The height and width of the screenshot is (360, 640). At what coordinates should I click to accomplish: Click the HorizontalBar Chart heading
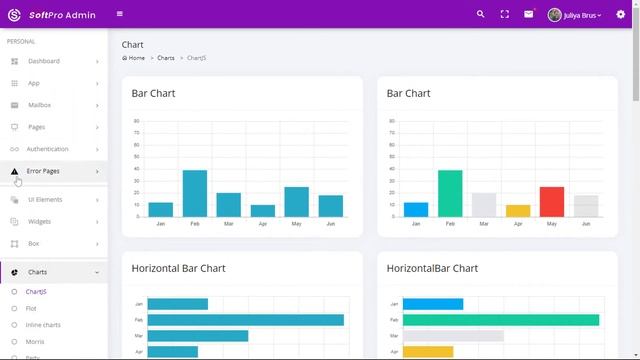coord(432,268)
